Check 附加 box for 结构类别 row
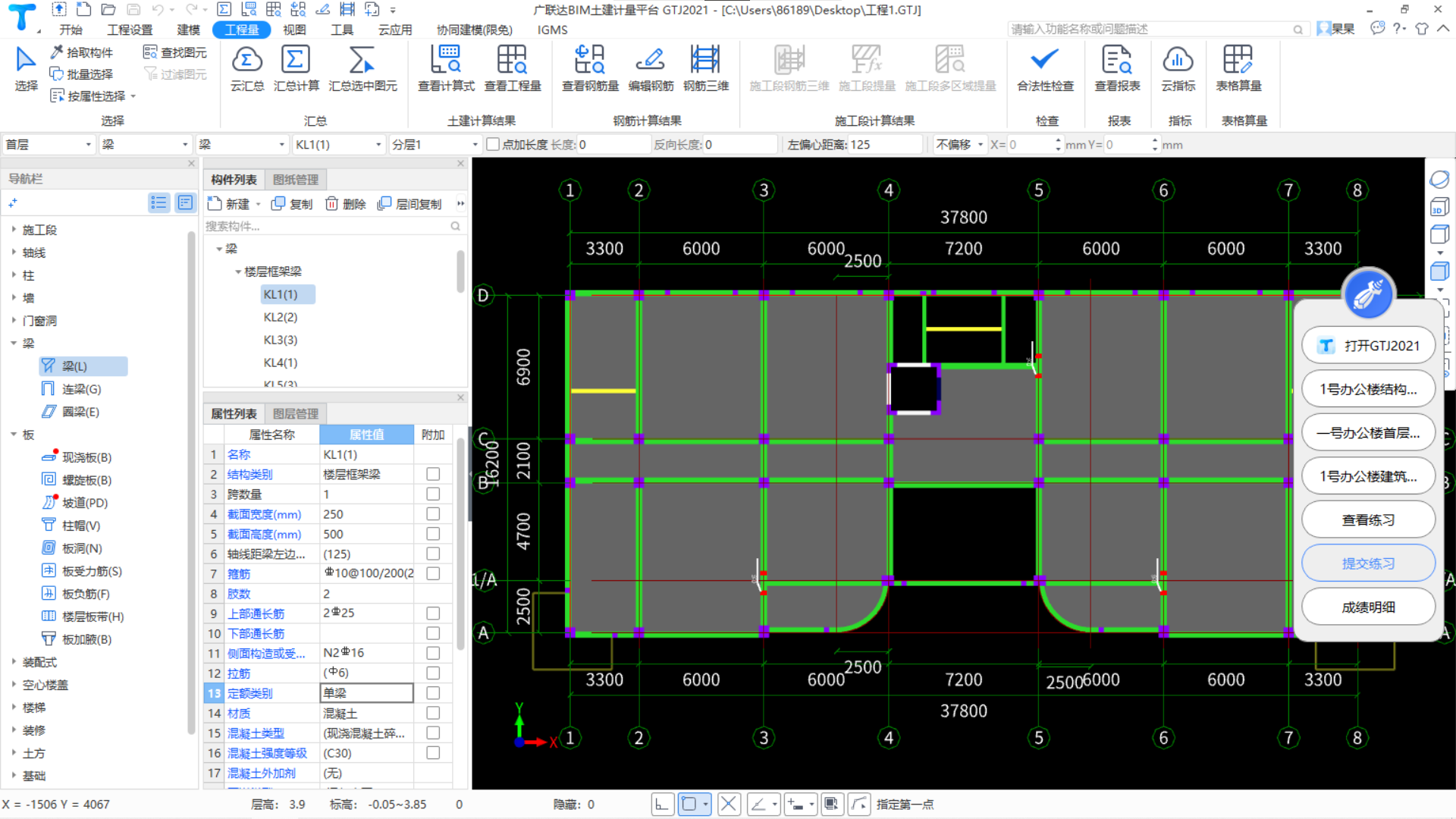The width and height of the screenshot is (1456, 819). [x=433, y=474]
